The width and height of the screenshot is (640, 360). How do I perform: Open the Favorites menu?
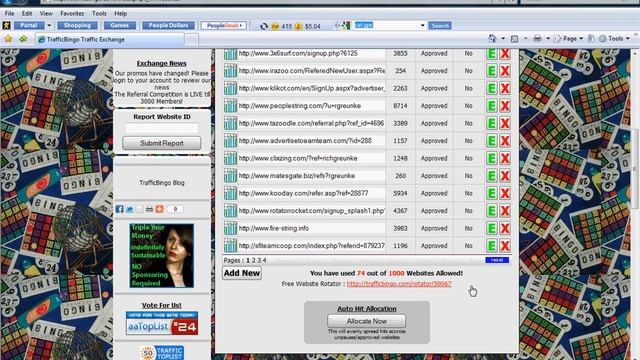click(x=72, y=13)
